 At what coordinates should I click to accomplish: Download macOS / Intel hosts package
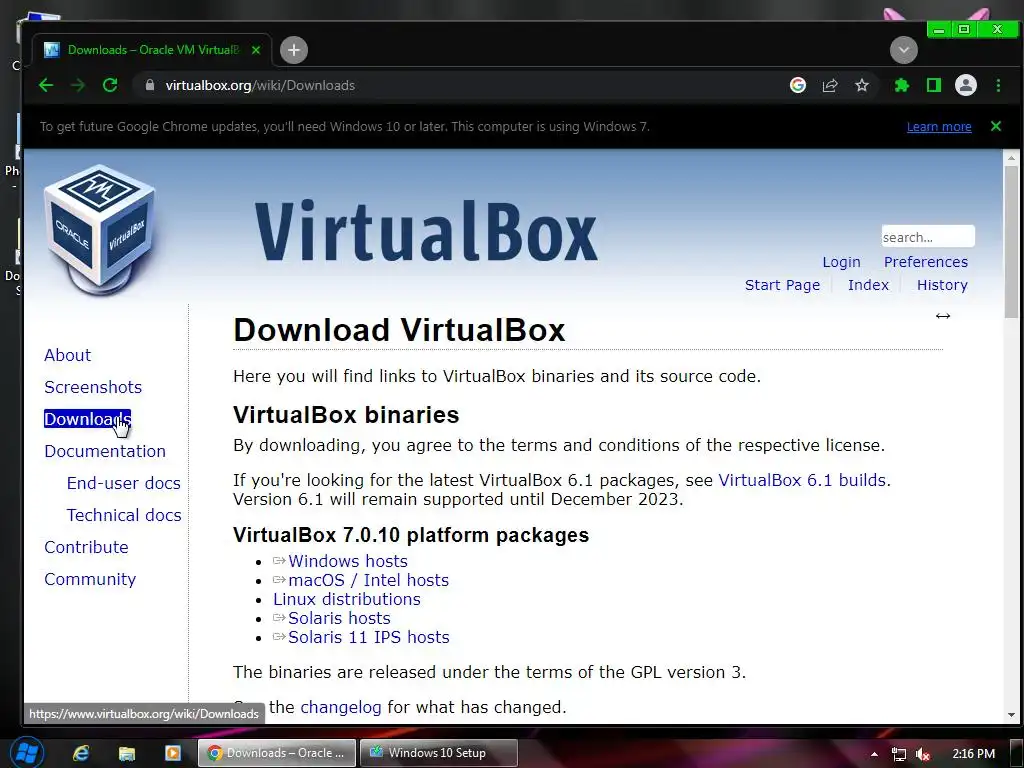(368, 580)
